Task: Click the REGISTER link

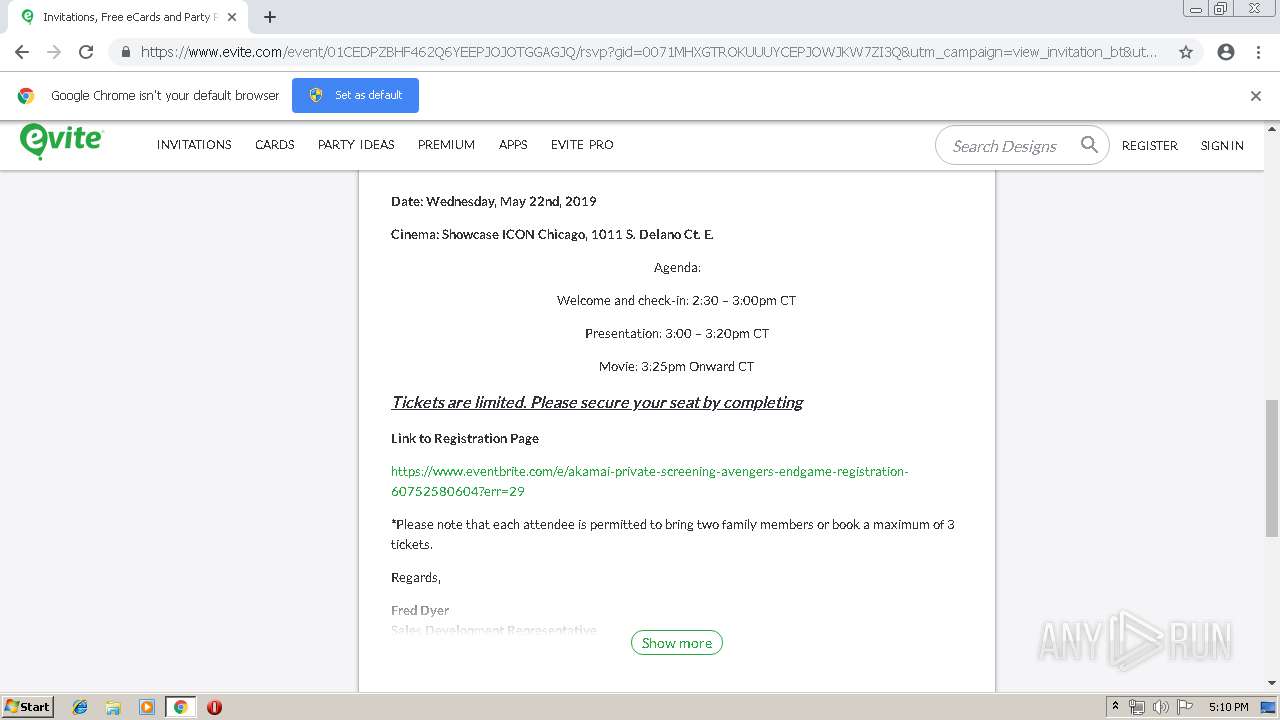Action: point(1150,146)
